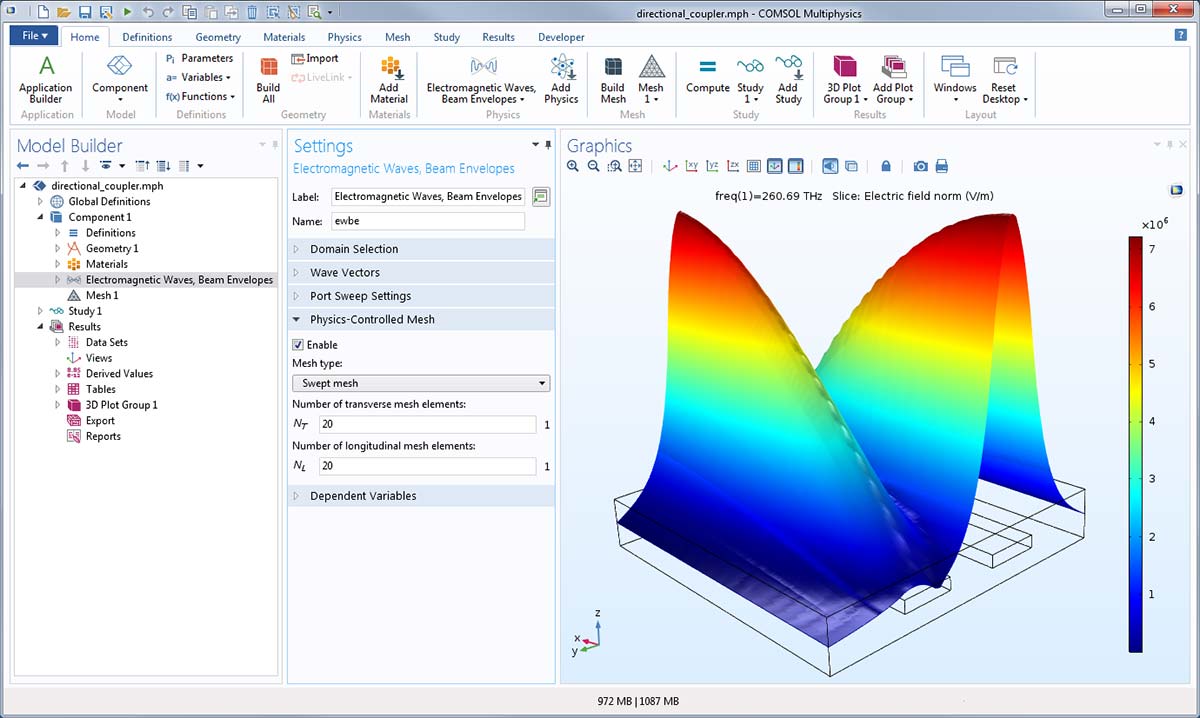Viewport: 1200px width, 718px height.
Task: Click the Zoom In icon in Graphics
Action: (x=573, y=166)
